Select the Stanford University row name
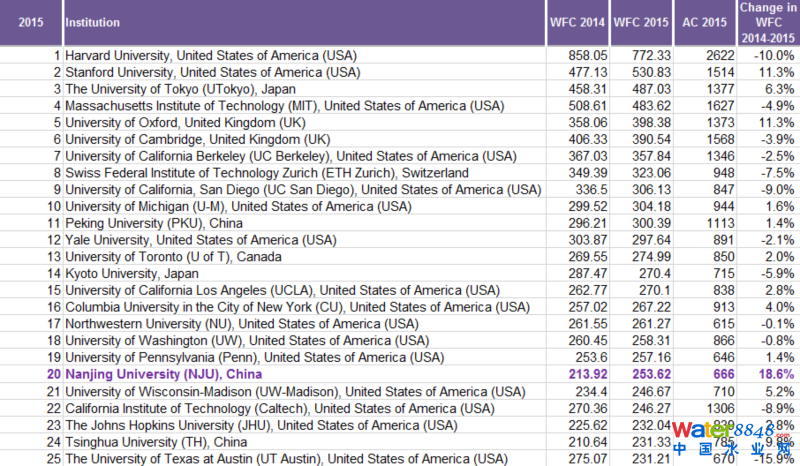Image resolution: width=800 pixels, height=466 pixels. coord(212,73)
